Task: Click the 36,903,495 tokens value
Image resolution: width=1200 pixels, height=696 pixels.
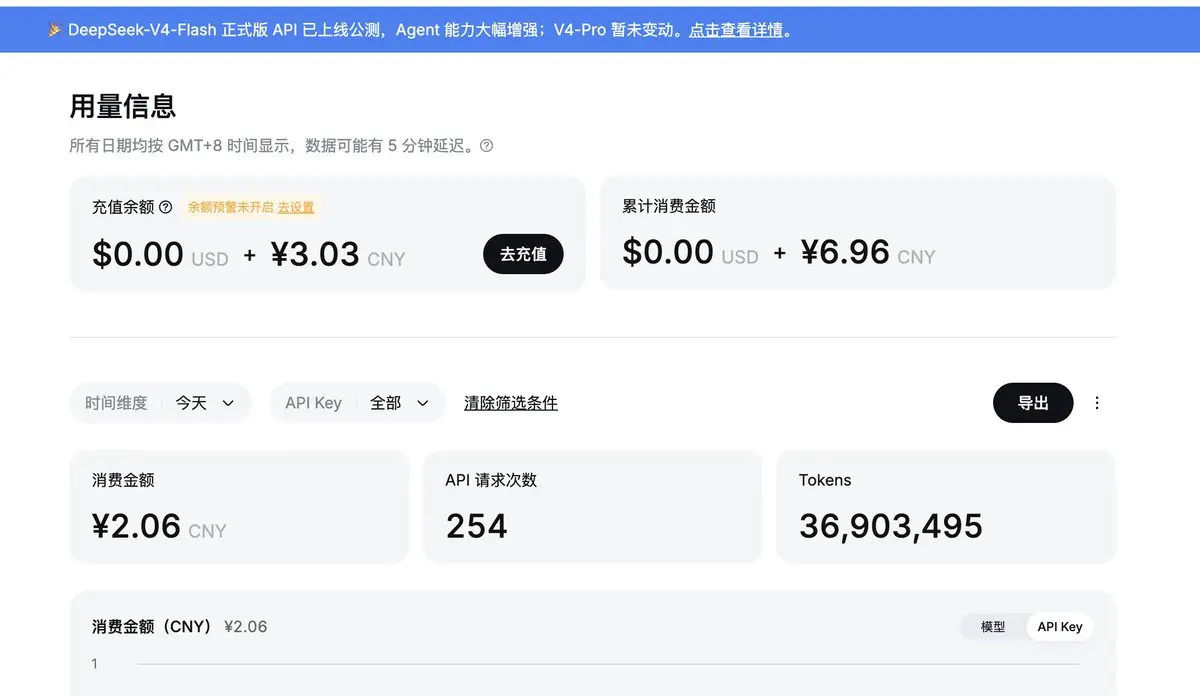Action: 891,526
